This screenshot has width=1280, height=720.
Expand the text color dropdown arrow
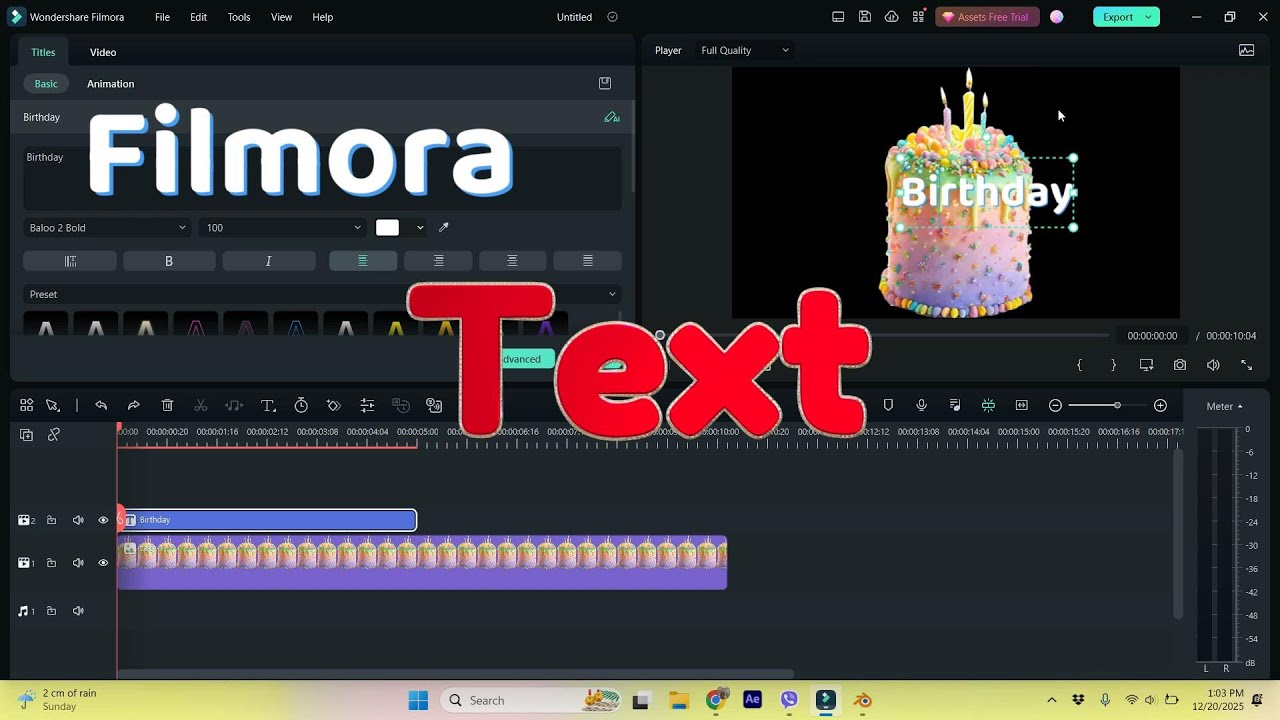pos(420,228)
